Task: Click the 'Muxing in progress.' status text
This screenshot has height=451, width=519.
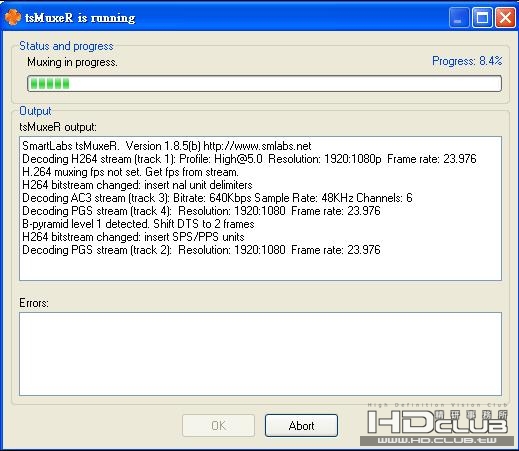Action: (72, 62)
